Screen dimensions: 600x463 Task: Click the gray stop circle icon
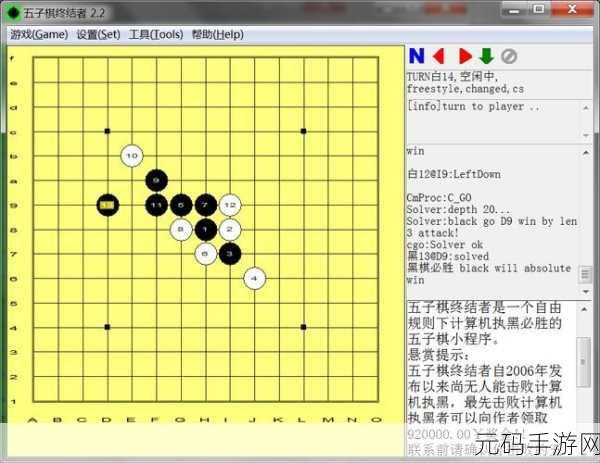pos(509,56)
